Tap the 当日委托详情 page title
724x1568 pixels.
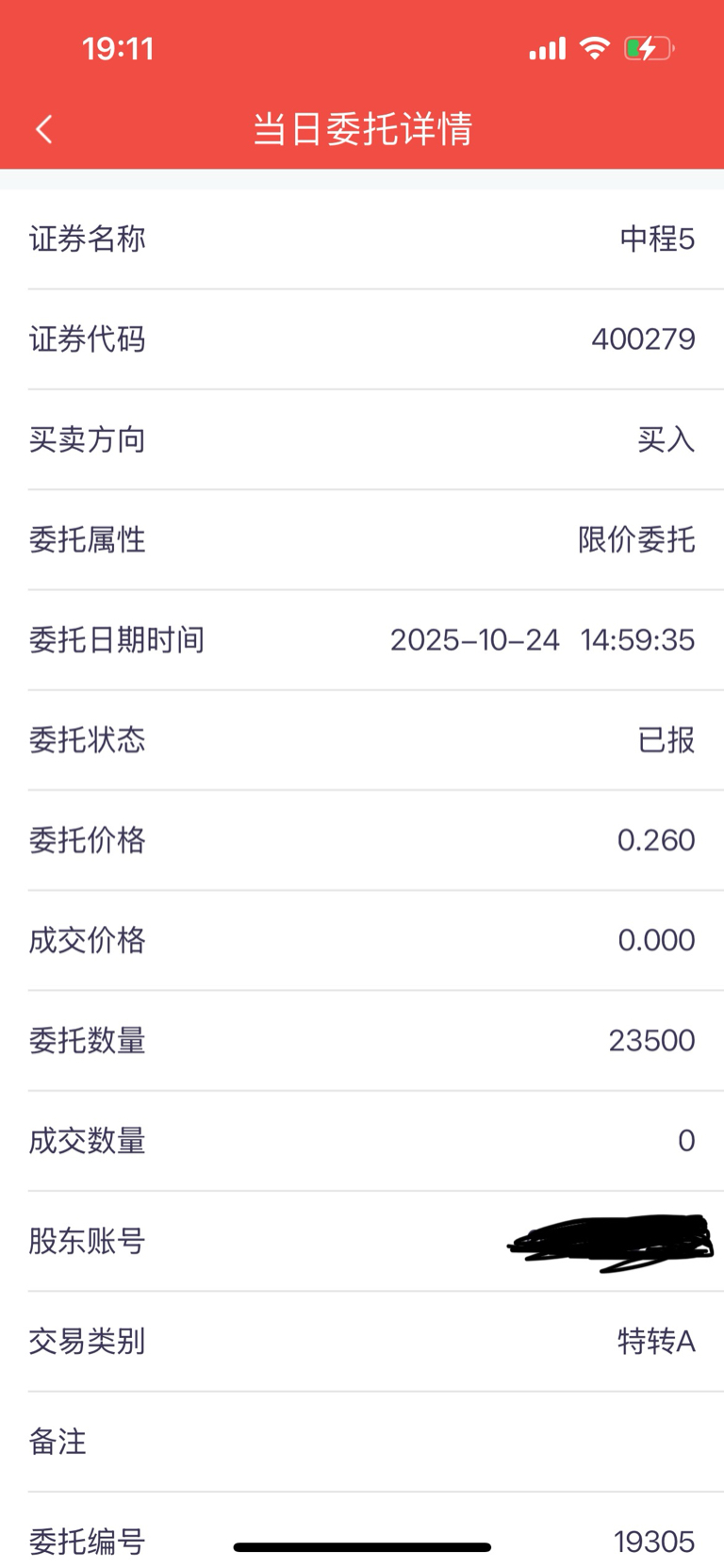pyautogui.click(x=362, y=129)
